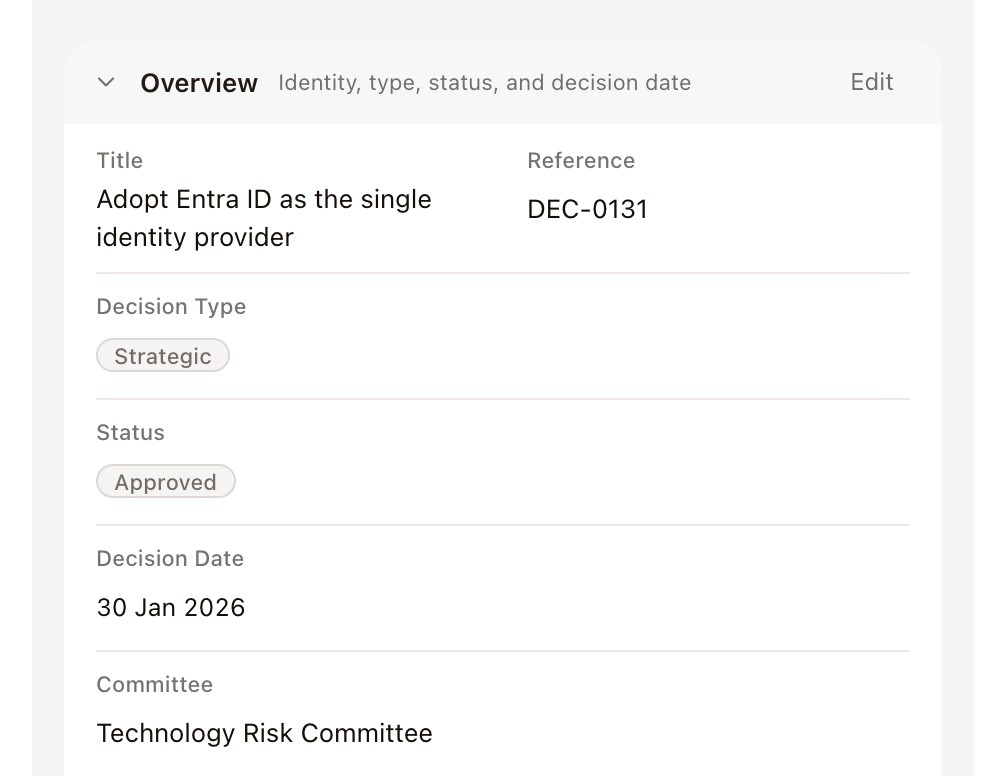1006x776 pixels.
Task: Click the Committee field label
Action: (155, 684)
